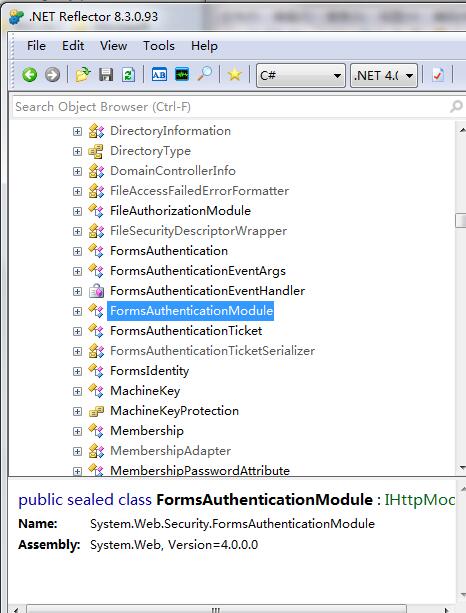The image size is (466, 613).
Task: Click the green Refresh icon
Action: point(128,74)
